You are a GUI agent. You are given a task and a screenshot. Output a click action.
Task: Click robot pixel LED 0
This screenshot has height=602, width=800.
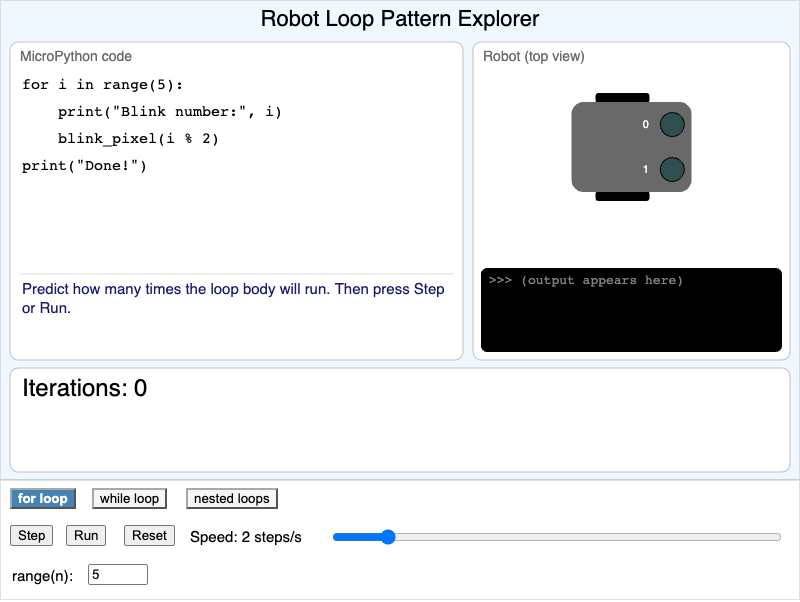pyautogui.click(x=672, y=124)
